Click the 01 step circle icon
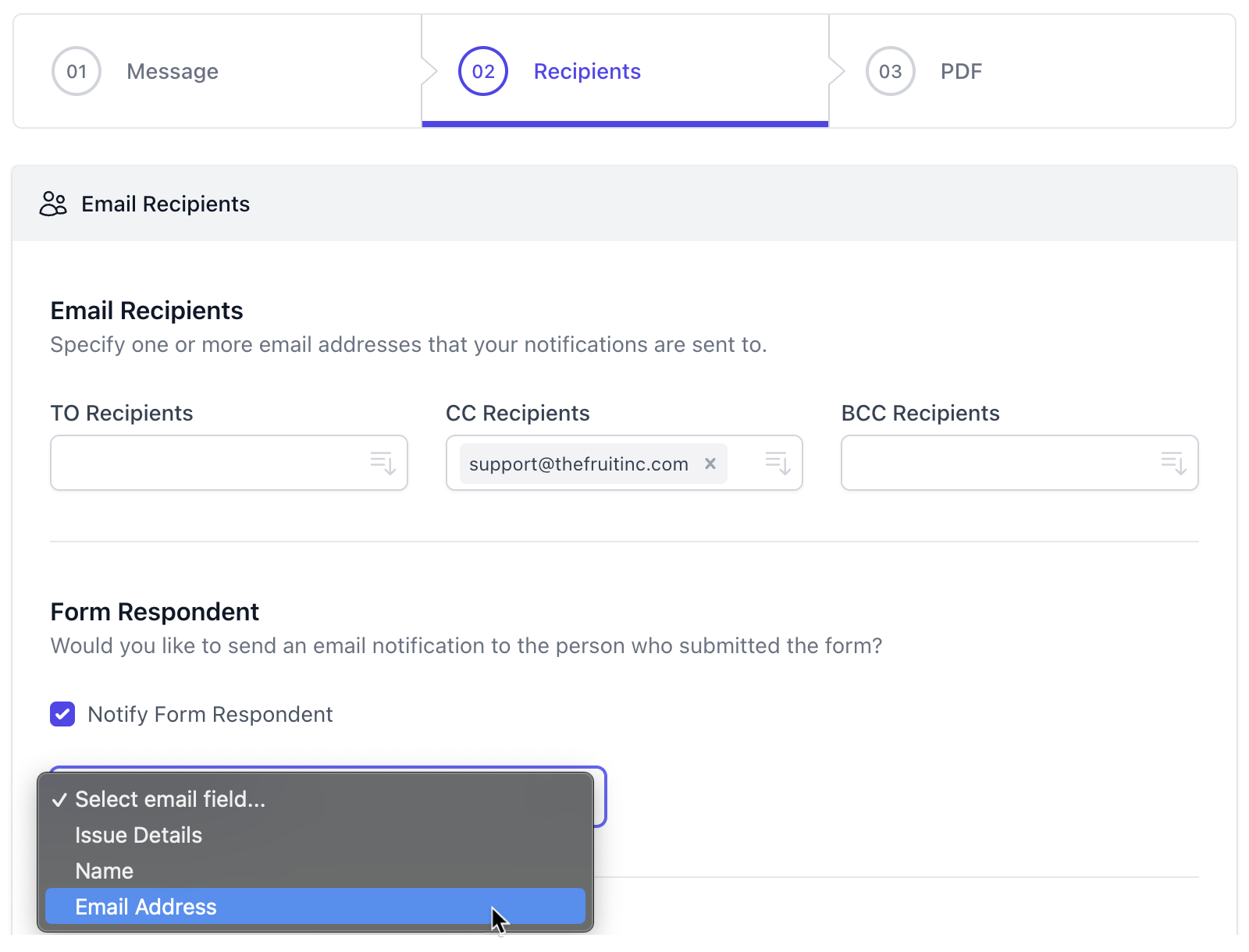Viewport: 1249px width, 952px height. coord(76,71)
